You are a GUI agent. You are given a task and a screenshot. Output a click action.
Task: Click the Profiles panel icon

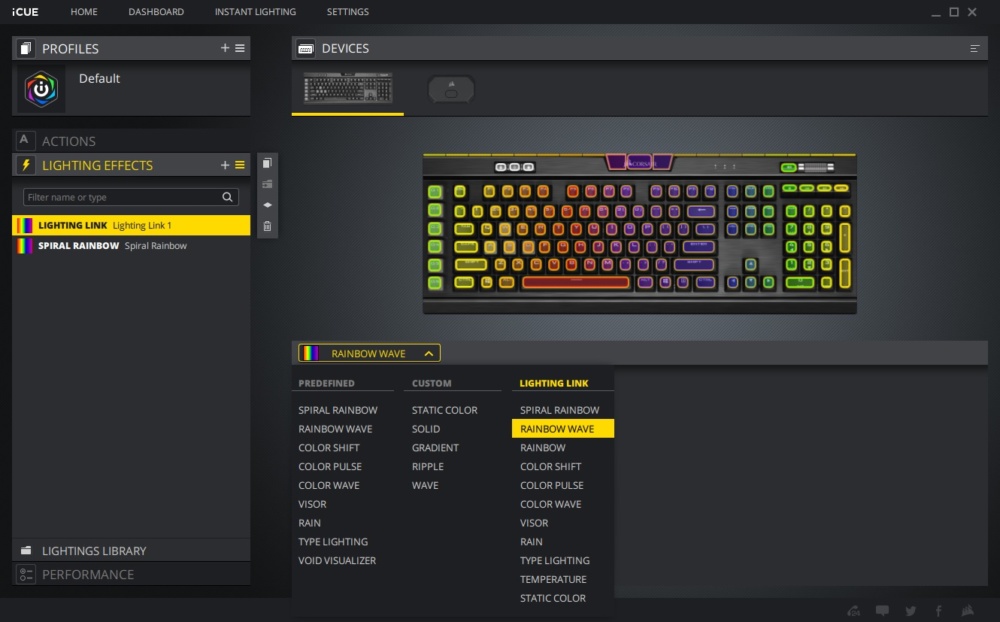(26, 48)
